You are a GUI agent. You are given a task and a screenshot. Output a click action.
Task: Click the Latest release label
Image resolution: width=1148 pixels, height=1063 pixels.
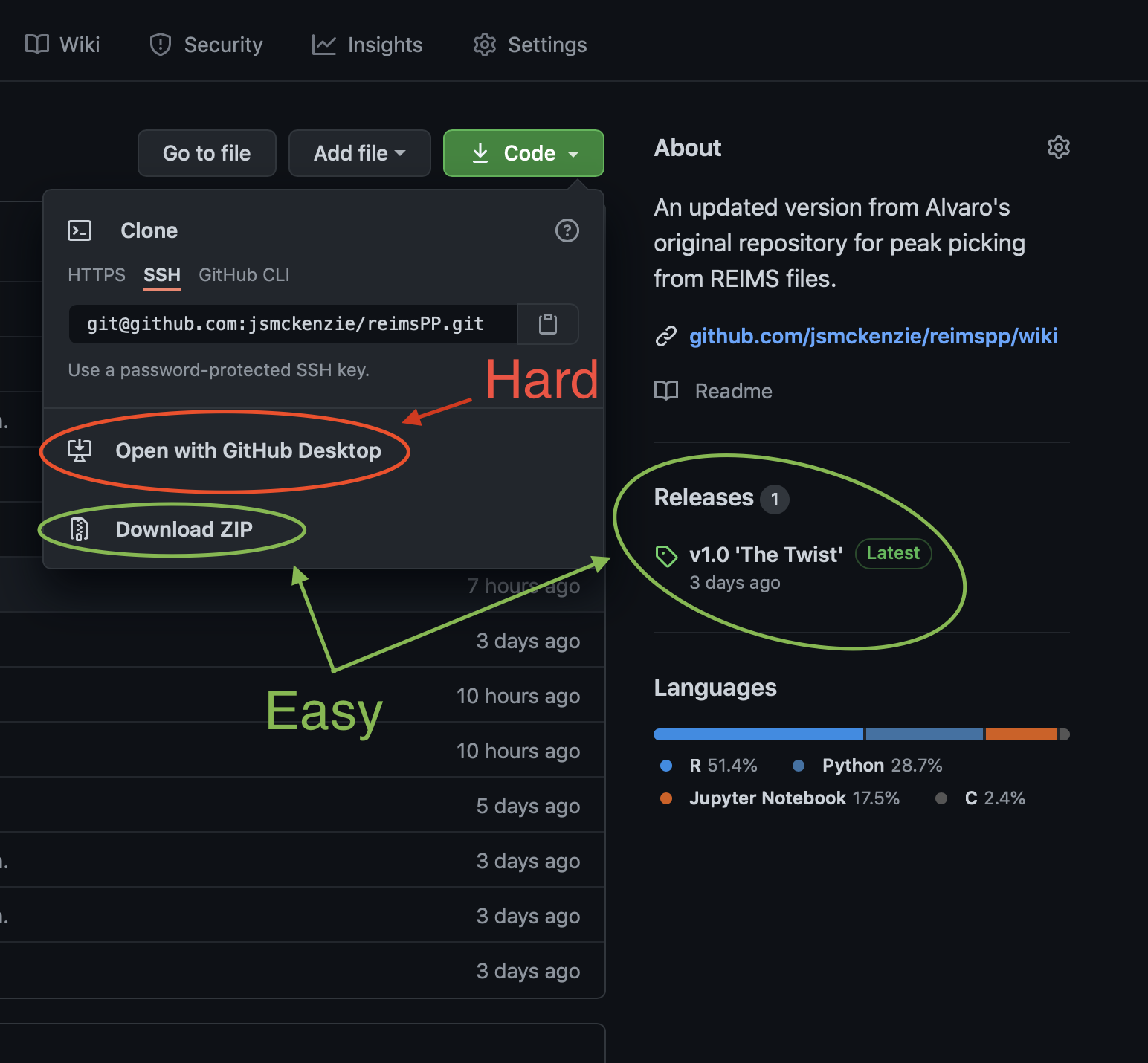coord(893,553)
